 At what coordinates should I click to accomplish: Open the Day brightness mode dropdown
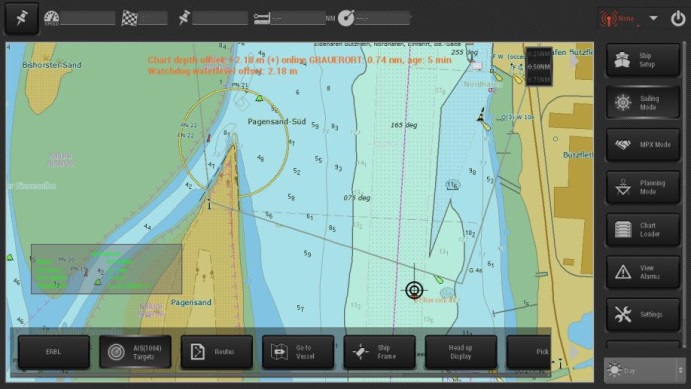[x=644, y=370]
